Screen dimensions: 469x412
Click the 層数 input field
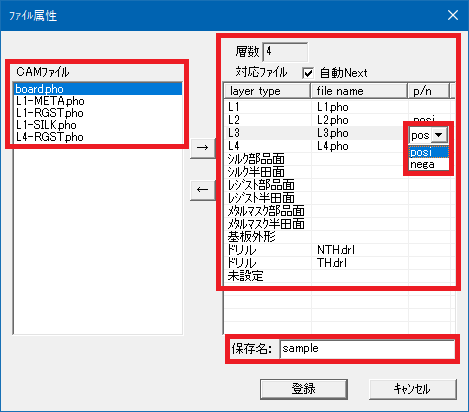[285, 52]
